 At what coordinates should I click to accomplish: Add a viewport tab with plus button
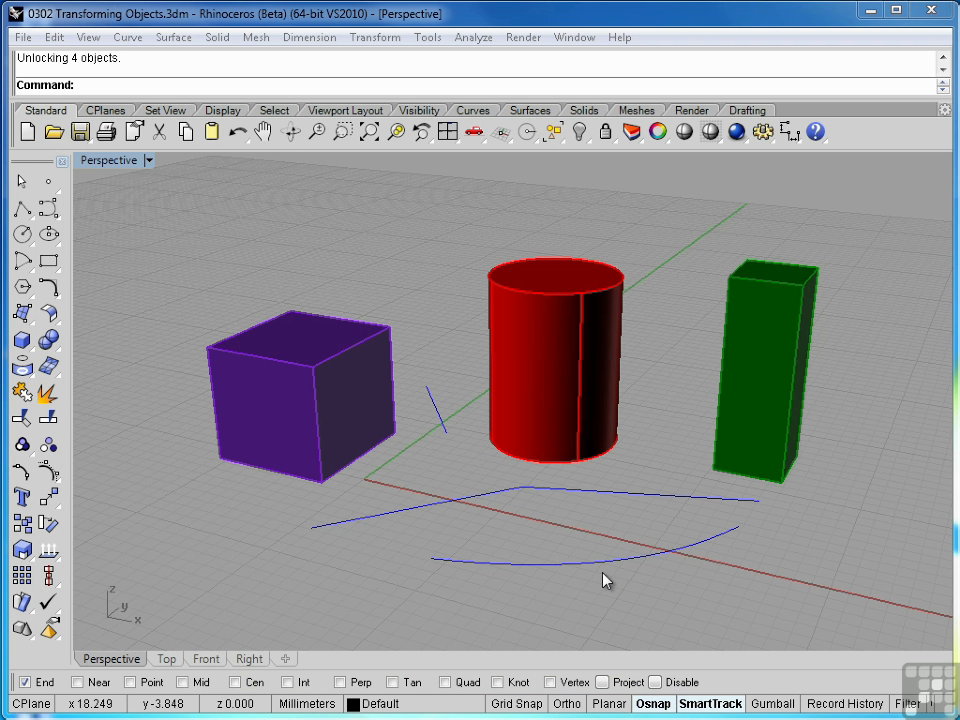285,659
